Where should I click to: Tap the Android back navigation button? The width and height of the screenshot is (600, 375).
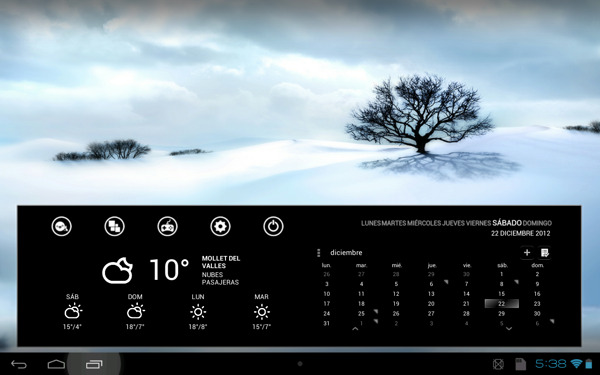tap(19, 364)
